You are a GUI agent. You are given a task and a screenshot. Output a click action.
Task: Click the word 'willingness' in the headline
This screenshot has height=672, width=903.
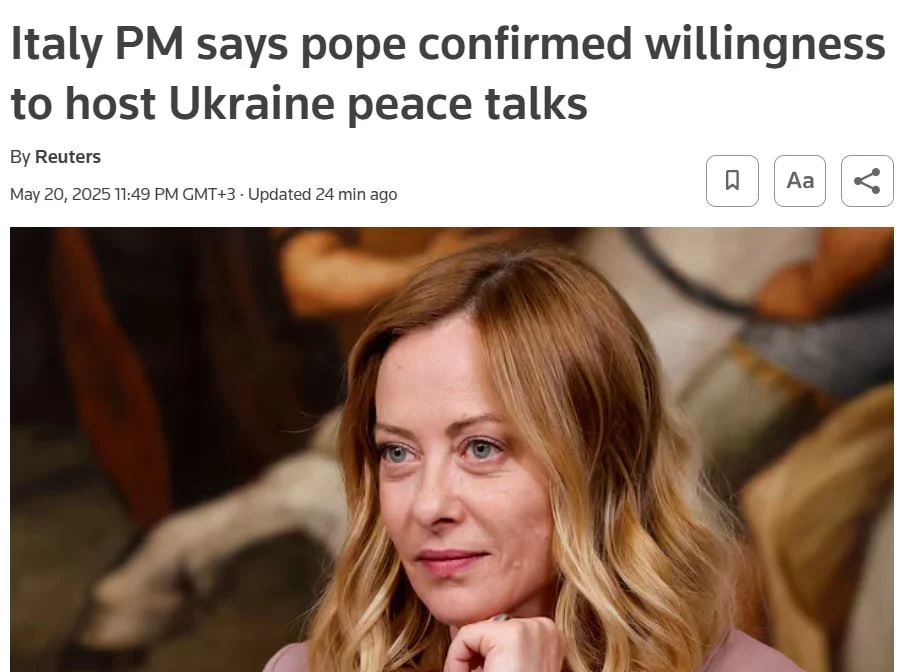[765, 44]
